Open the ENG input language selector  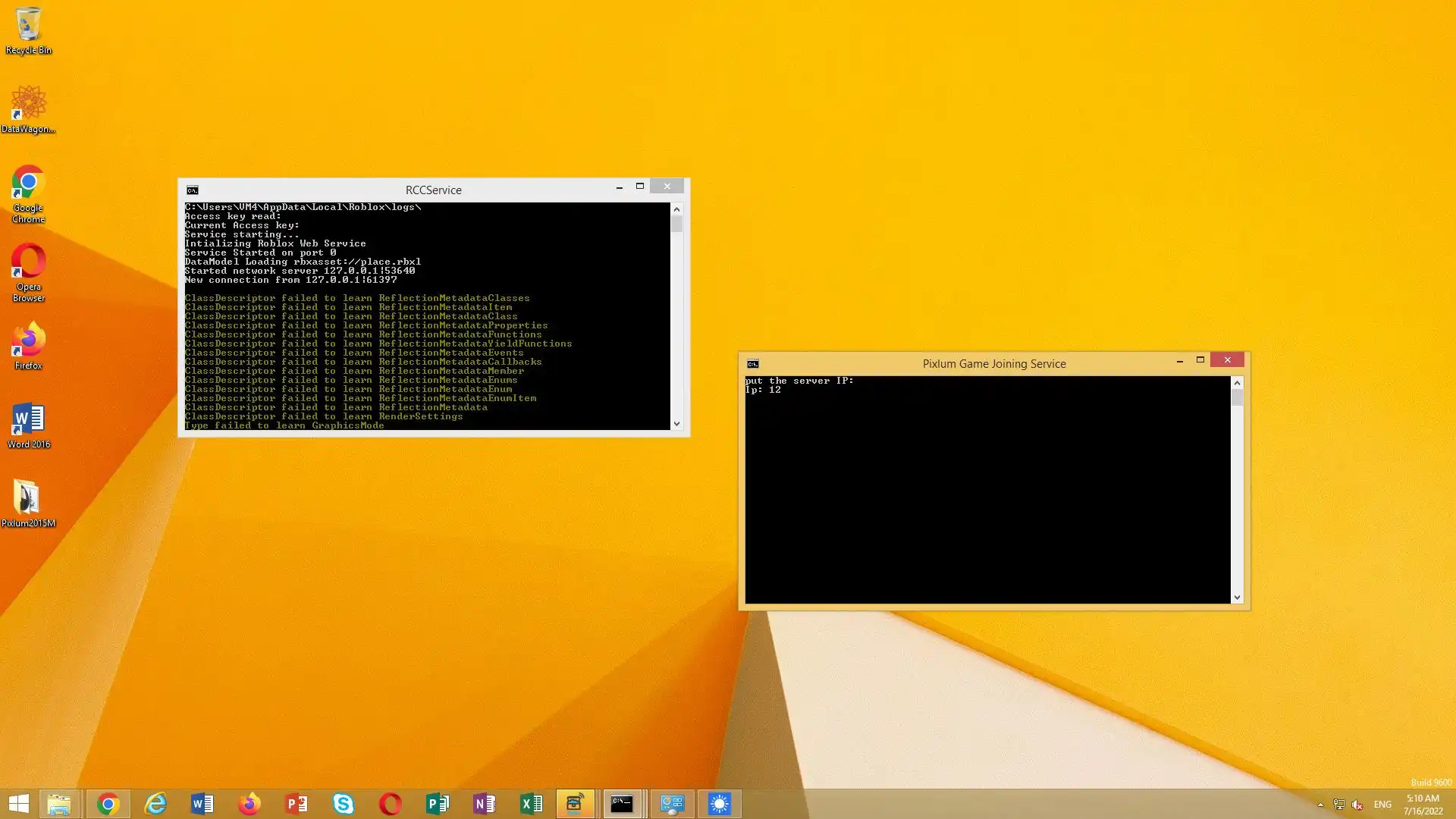1382,805
